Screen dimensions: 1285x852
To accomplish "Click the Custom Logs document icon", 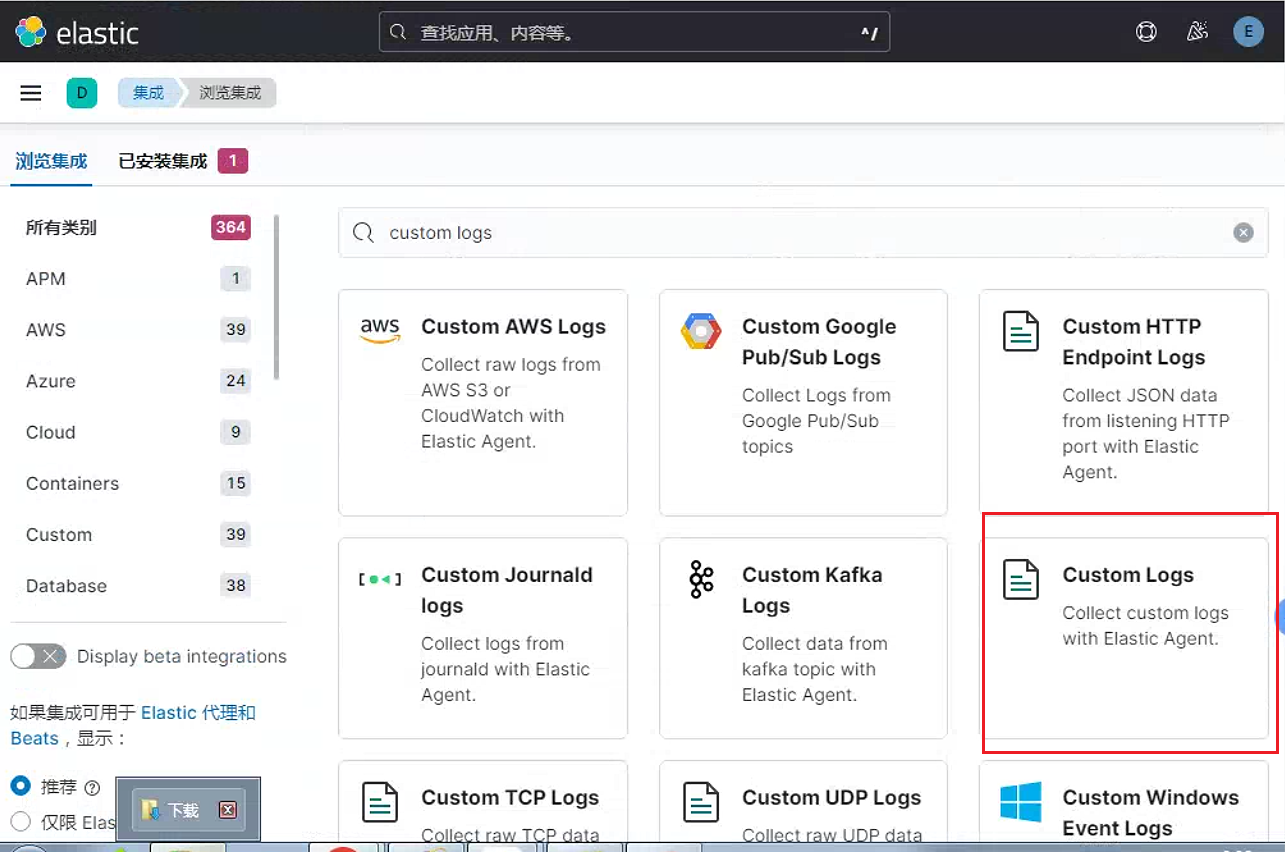I will coord(1021,579).
